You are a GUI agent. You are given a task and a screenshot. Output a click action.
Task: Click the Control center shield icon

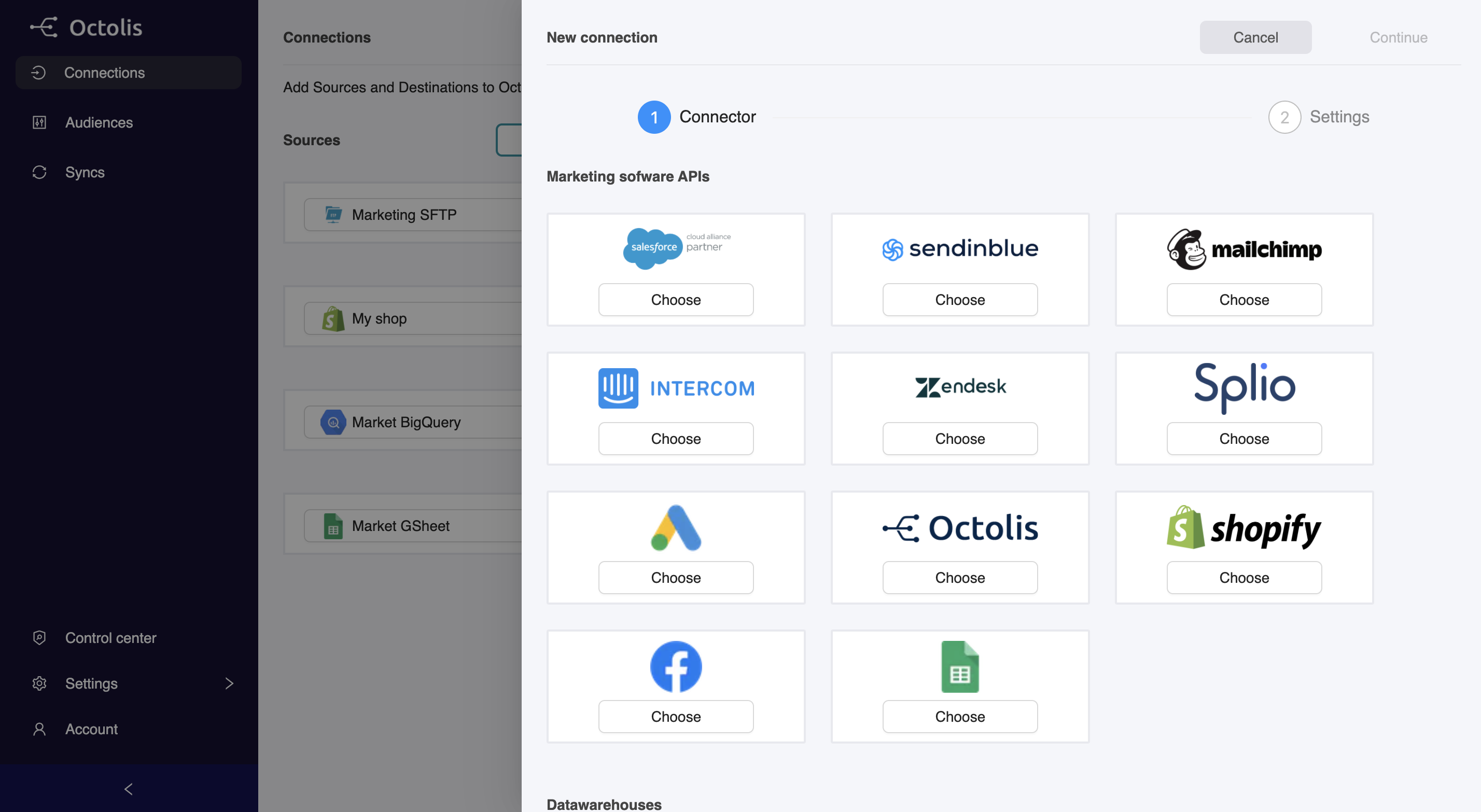click(39, 638)
